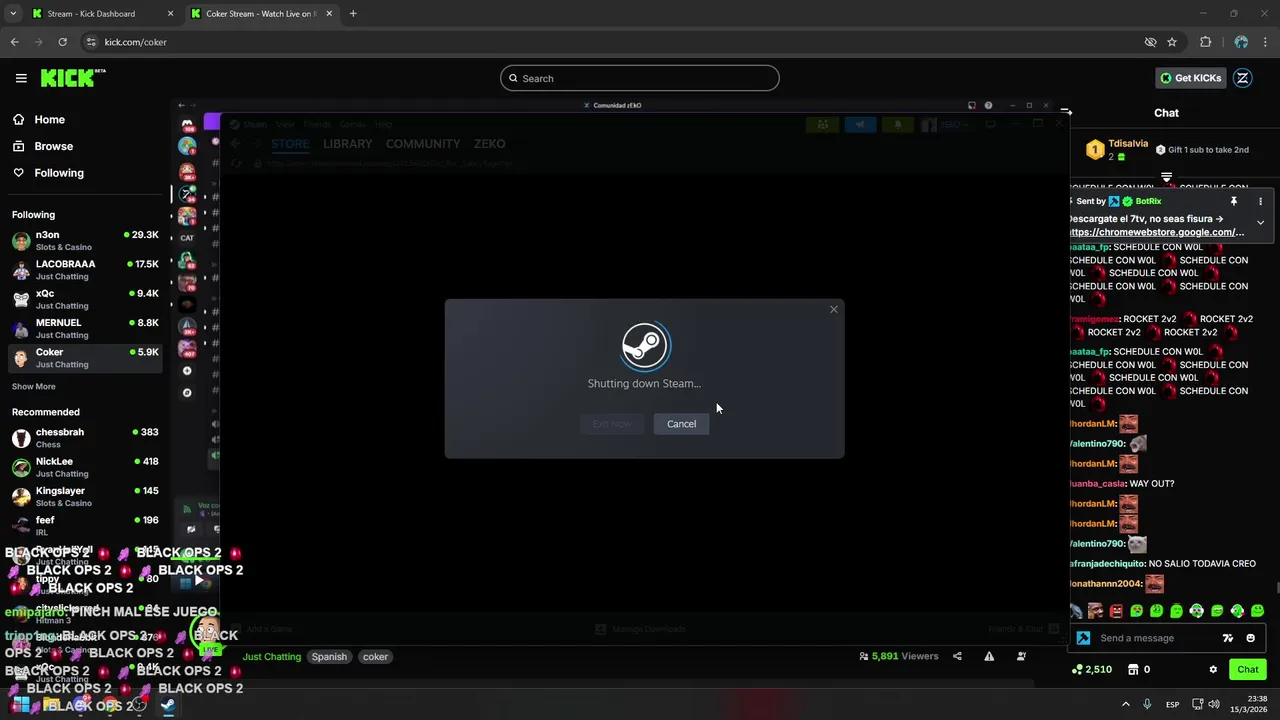1280x720 pixels.
Task: Open the Kick hamburger menu
Action: point(21,78)
